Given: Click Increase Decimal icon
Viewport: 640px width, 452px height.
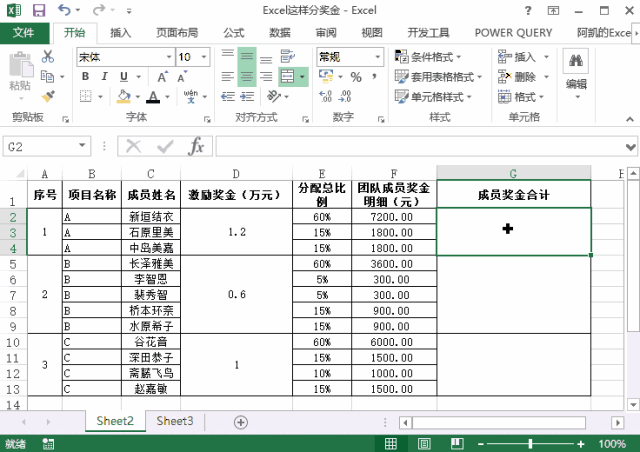Looking at the screenshot, I should pyautogui.click(x=325, y=96).
